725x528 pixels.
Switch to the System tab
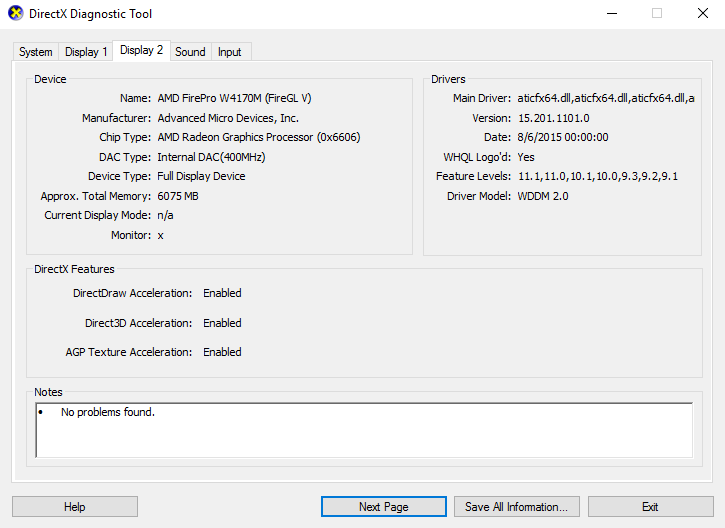(36, 52)
